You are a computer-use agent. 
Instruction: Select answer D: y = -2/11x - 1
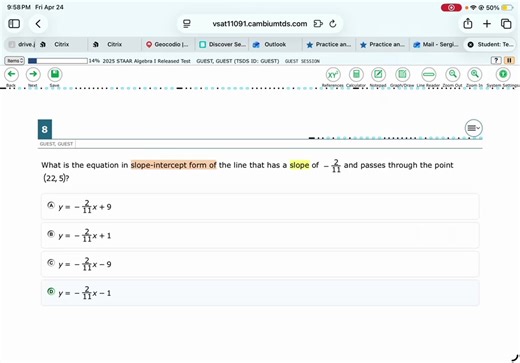pyautogui.click(x=260, y=293)
